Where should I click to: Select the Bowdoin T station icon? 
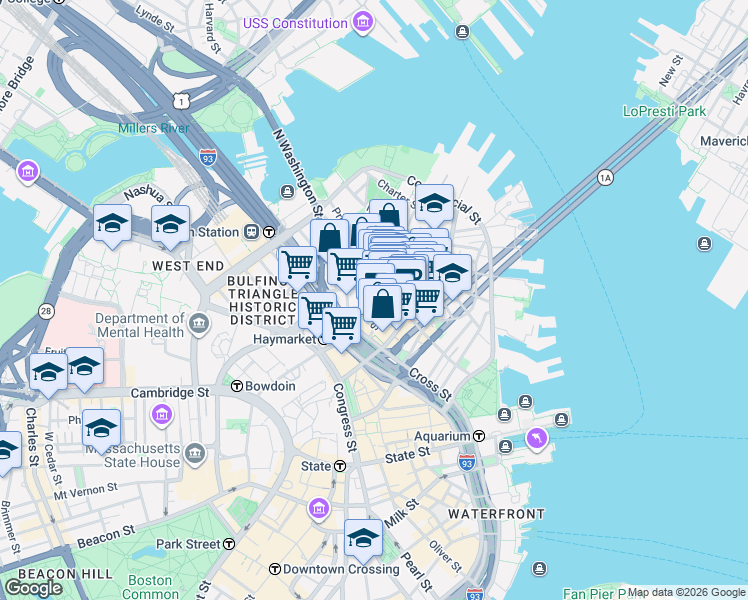click(x=237, y=386)
